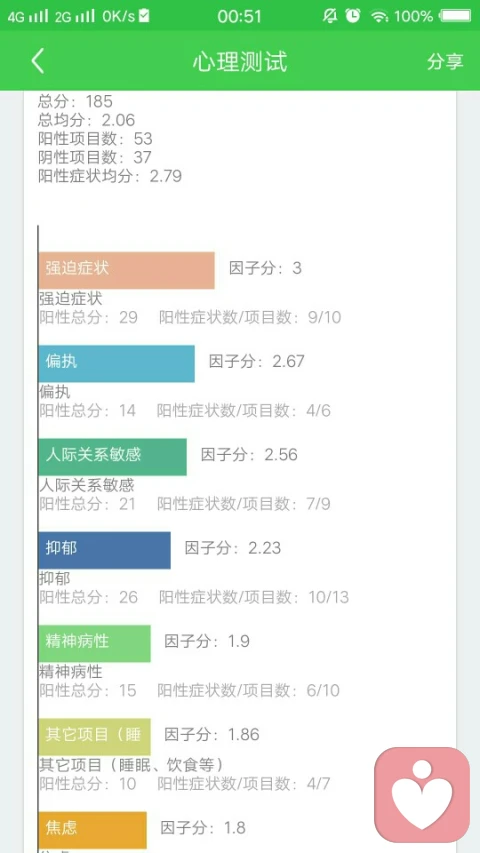This screenshot has width=480, height=853.
Task: Select the orange 强迫症状 bar
Action: point(127,270)
